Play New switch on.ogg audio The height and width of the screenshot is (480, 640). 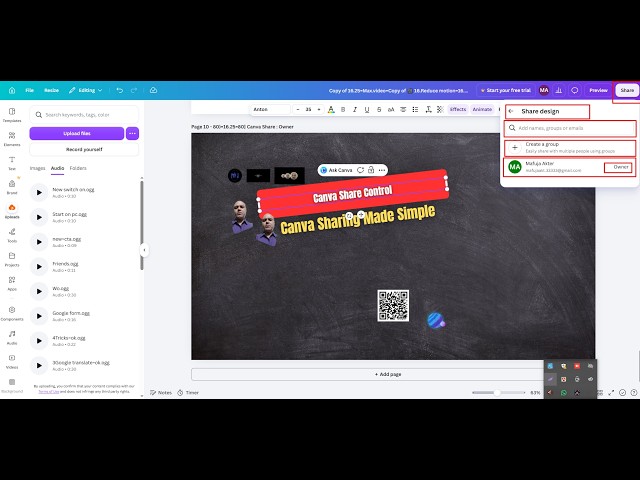[39, 192]
